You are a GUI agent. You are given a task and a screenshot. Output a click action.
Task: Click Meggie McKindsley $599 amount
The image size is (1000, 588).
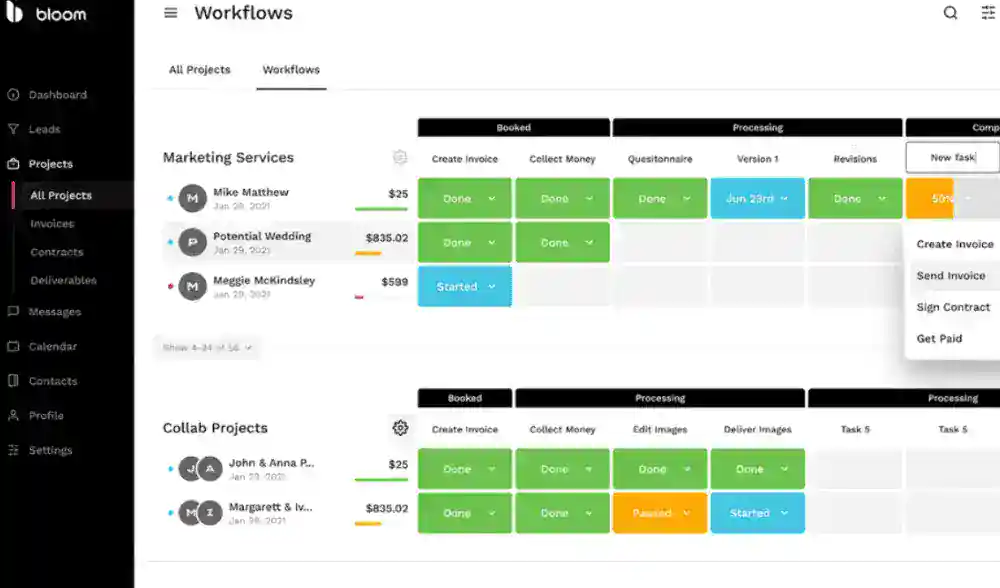point(394,281)
